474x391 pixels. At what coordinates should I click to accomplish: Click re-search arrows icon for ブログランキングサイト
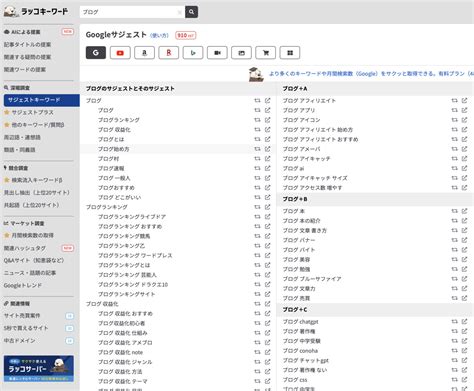(x=257, y=294)
